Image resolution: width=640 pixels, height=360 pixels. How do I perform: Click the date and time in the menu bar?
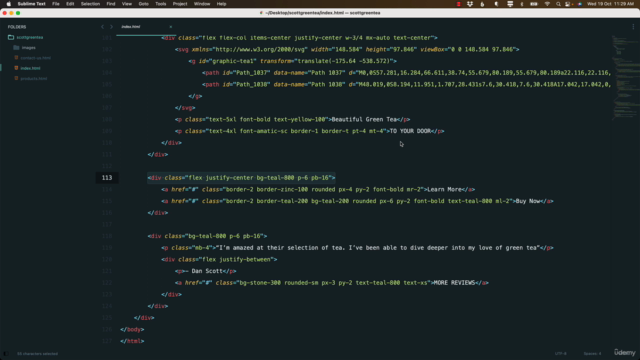tap(610, 4)
